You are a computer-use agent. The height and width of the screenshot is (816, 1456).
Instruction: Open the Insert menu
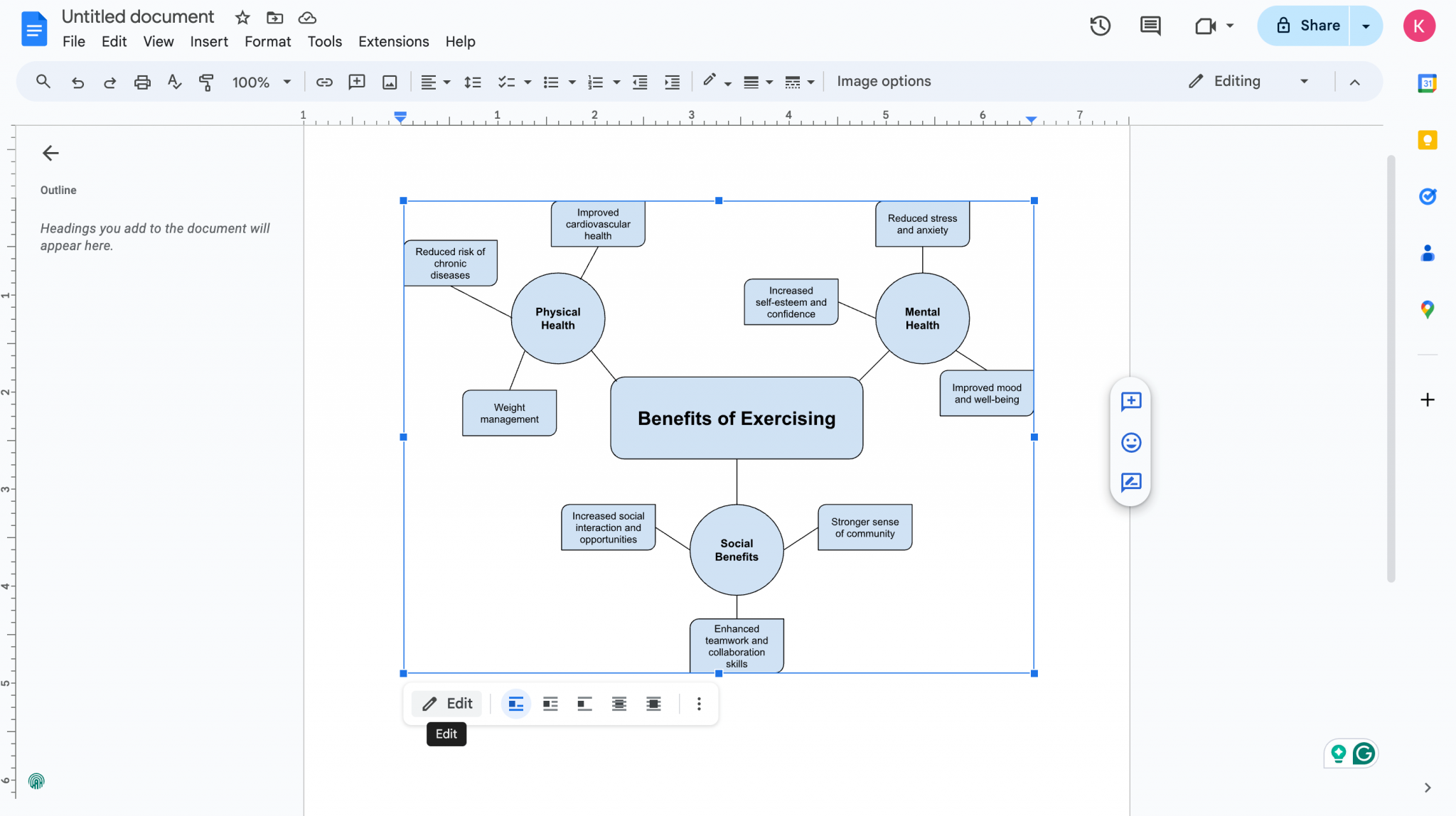tap(209, 41)
